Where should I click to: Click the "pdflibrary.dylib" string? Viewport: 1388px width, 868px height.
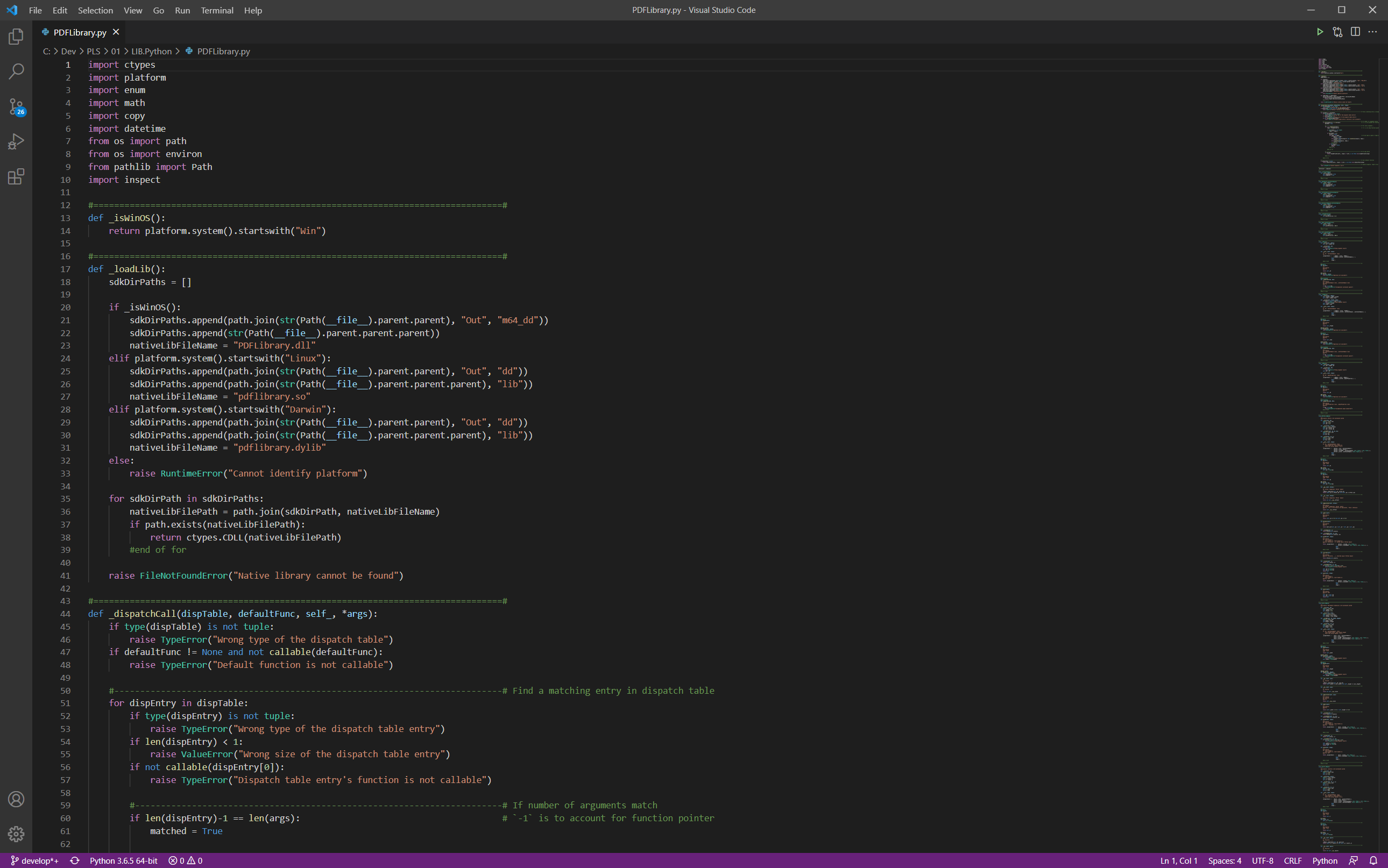click(x=280, y=448)
